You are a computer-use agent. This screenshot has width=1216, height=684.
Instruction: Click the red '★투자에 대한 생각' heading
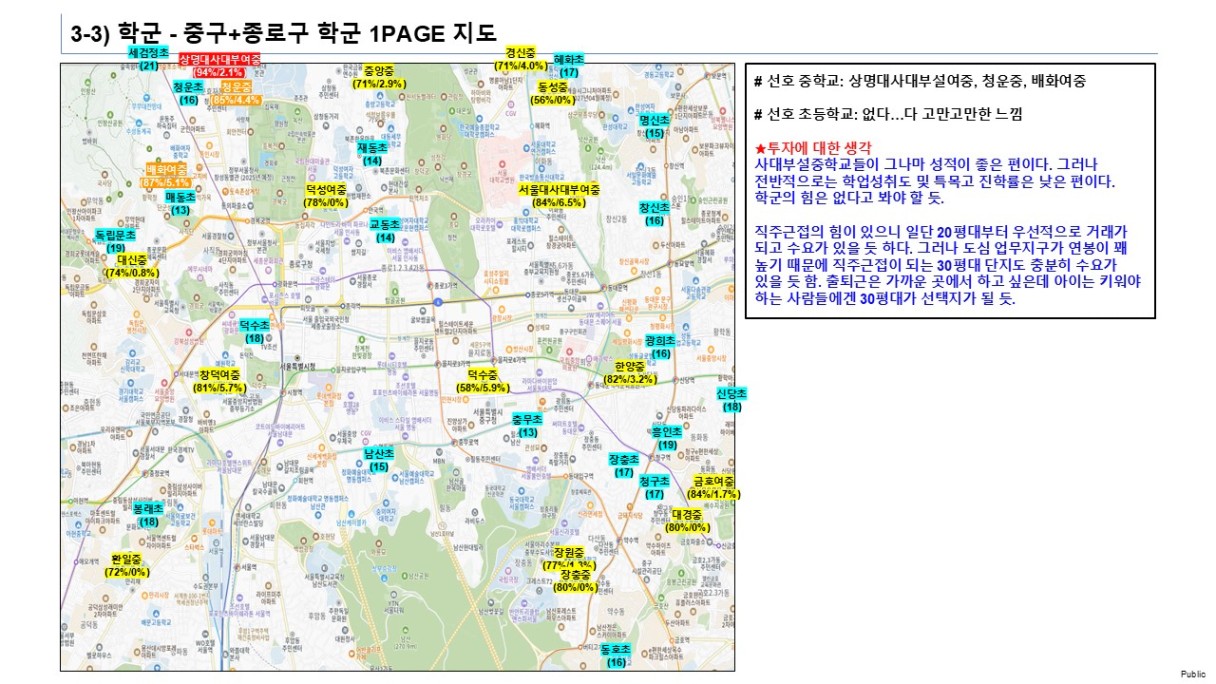(x=815, y=146)
